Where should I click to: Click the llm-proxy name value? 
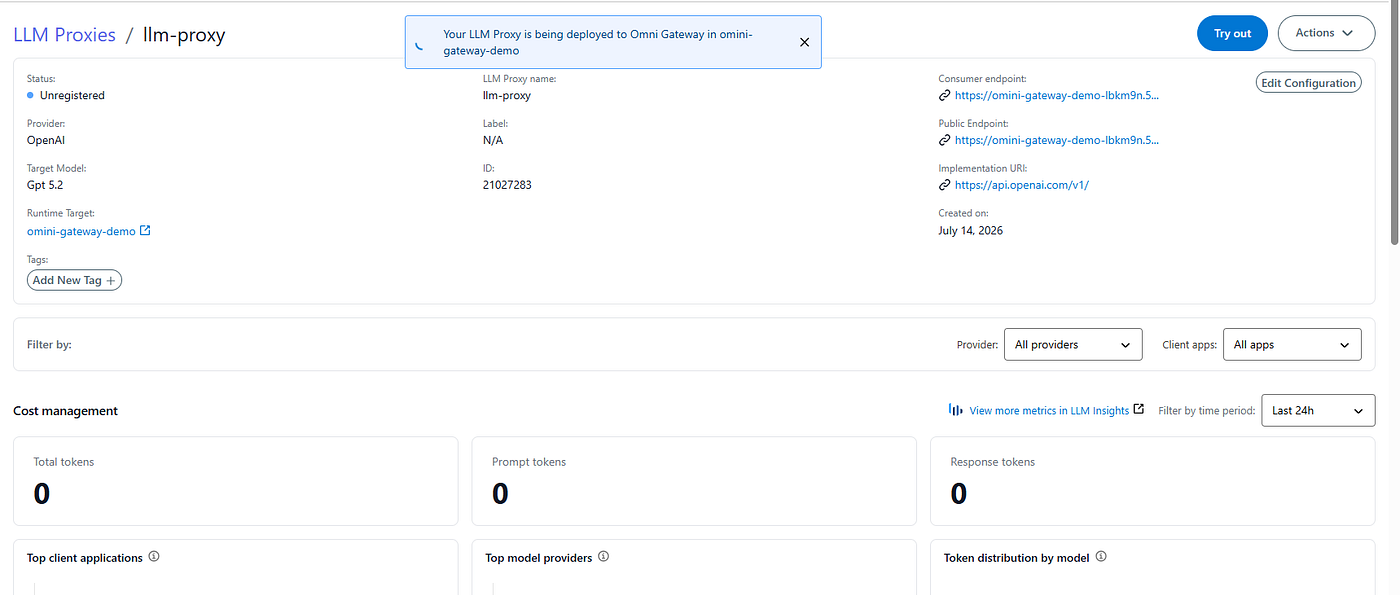coord(507,96)
